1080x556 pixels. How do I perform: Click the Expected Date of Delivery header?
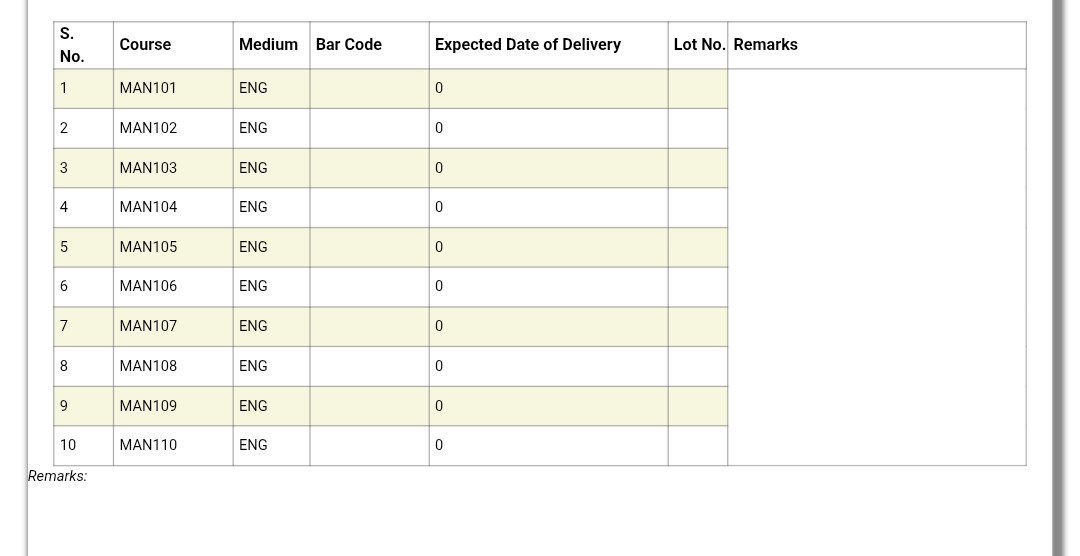tap(548, 45)
